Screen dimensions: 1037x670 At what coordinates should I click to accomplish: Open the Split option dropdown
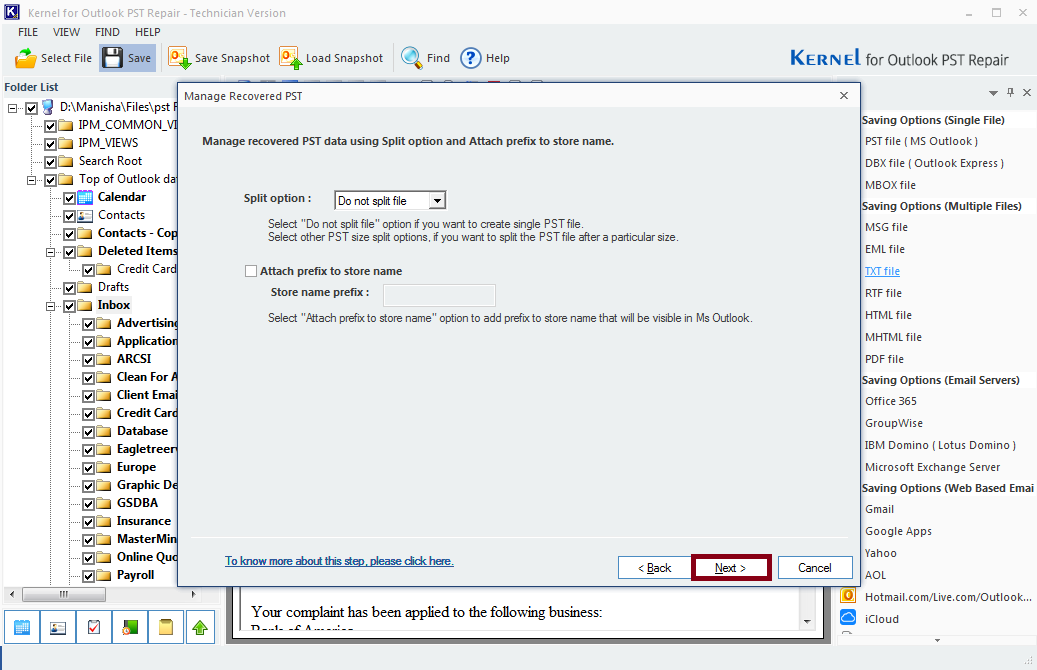(437, 201)
